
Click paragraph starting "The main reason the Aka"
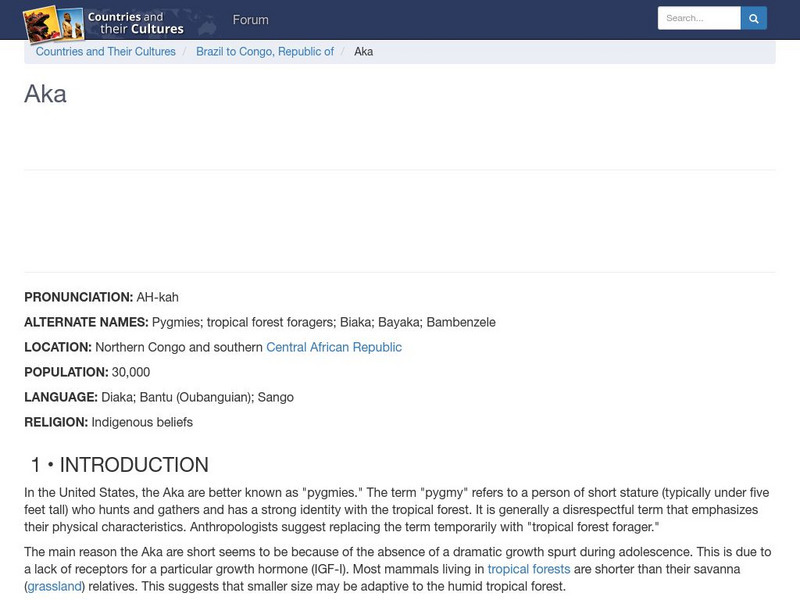[x=397, y=569]
